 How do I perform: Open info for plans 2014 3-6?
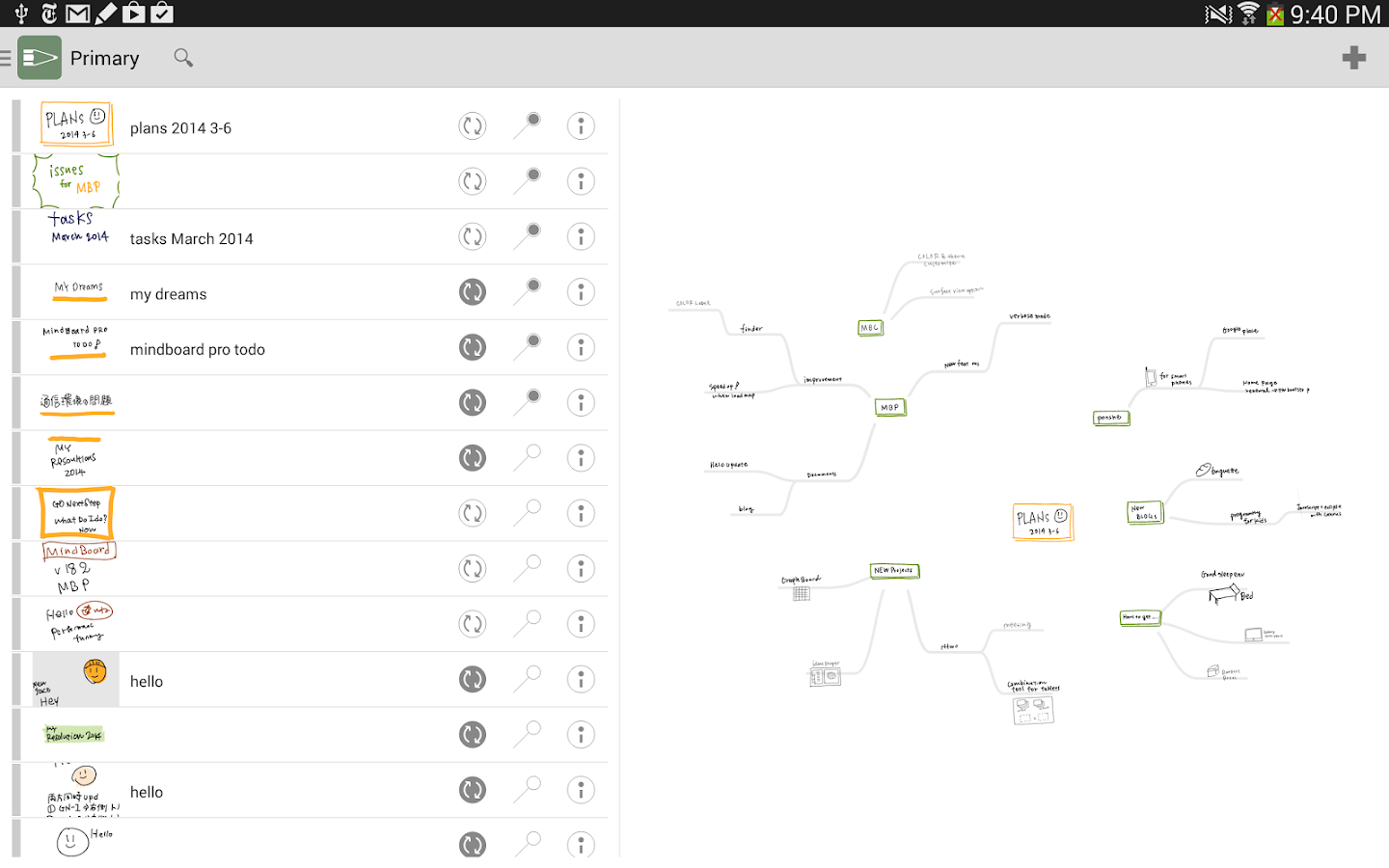click(581, 126)
